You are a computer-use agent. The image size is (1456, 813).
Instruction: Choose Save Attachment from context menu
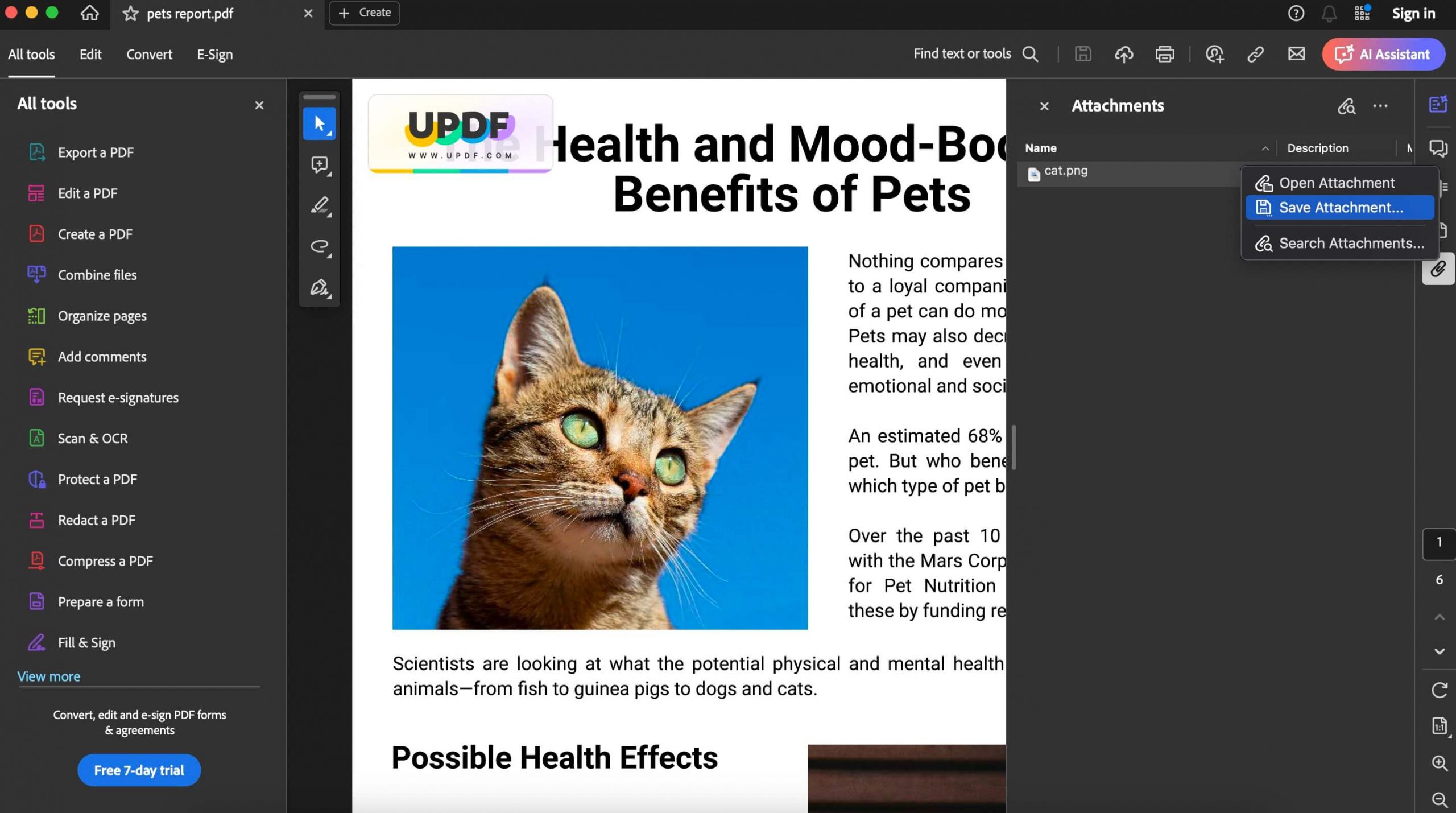pyautogui.click(x=1340, y=208)
